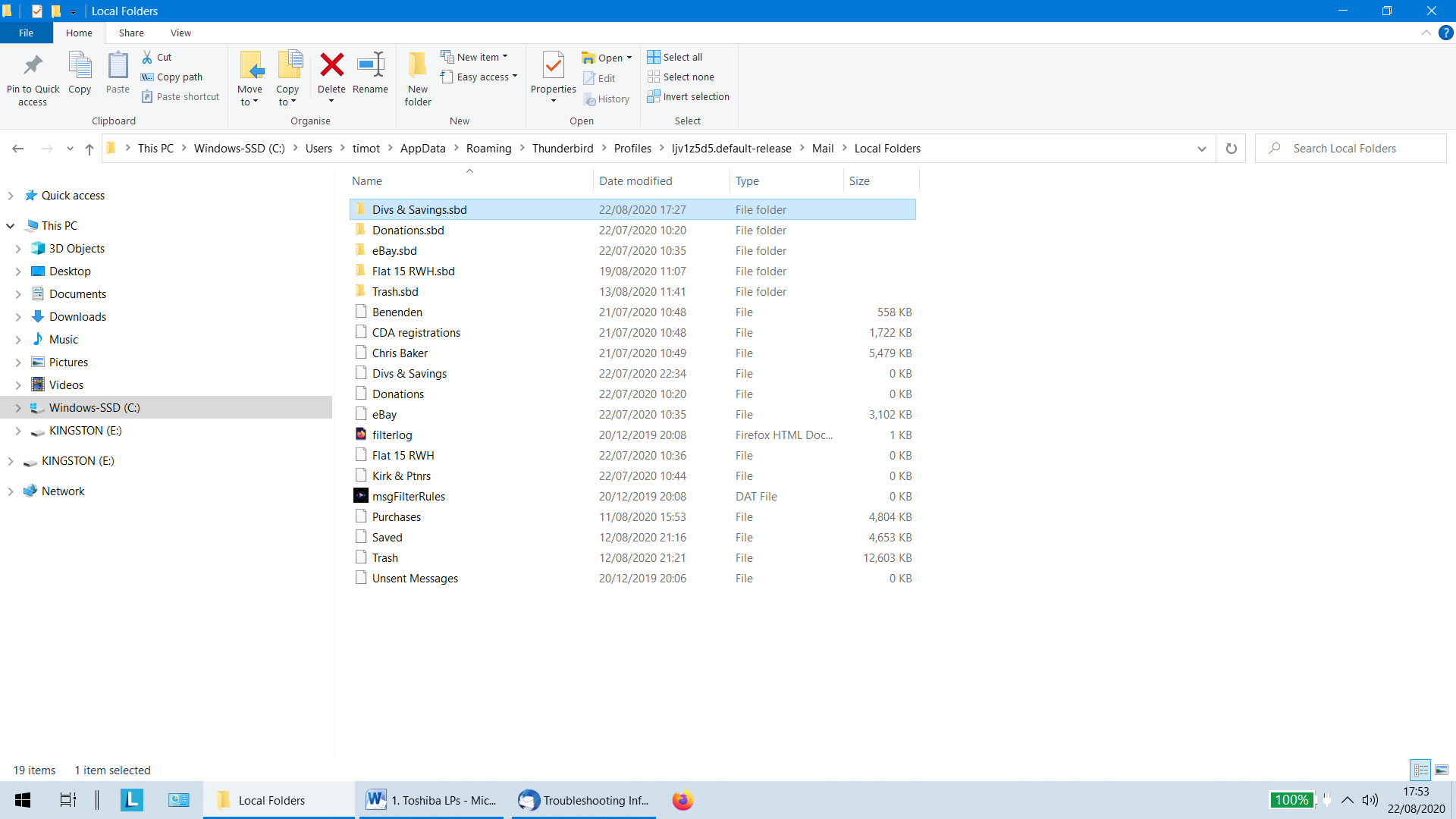
Task: Click Paste shortcut command
Action: click(x=180, y=96)
